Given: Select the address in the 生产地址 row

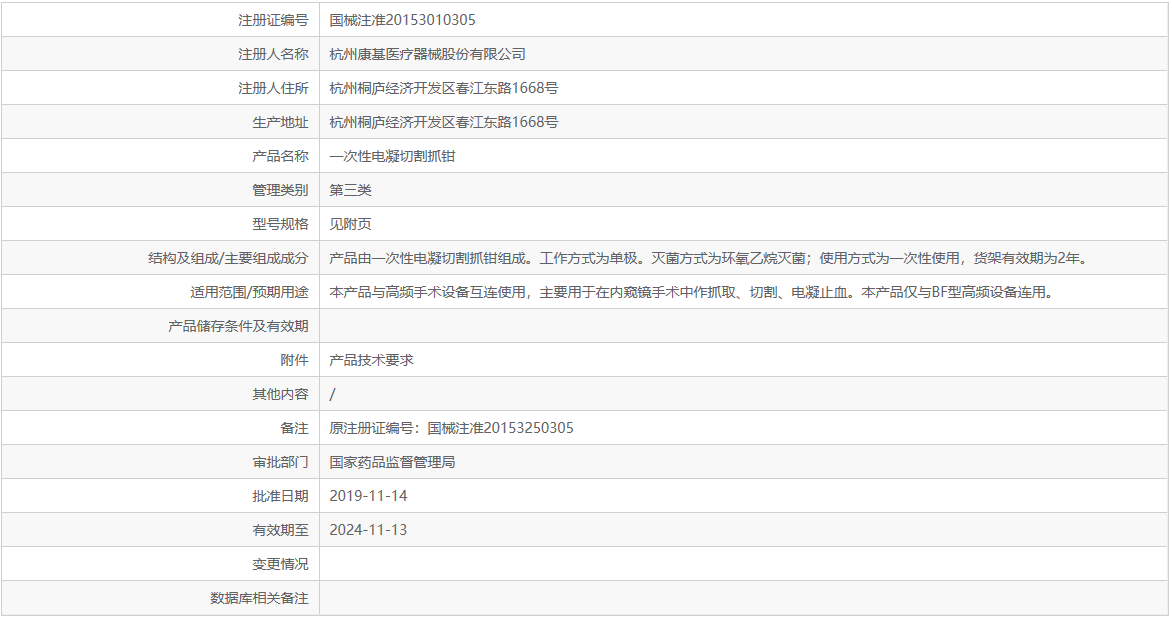Looking at the screenshot, I should coord(444,122).
